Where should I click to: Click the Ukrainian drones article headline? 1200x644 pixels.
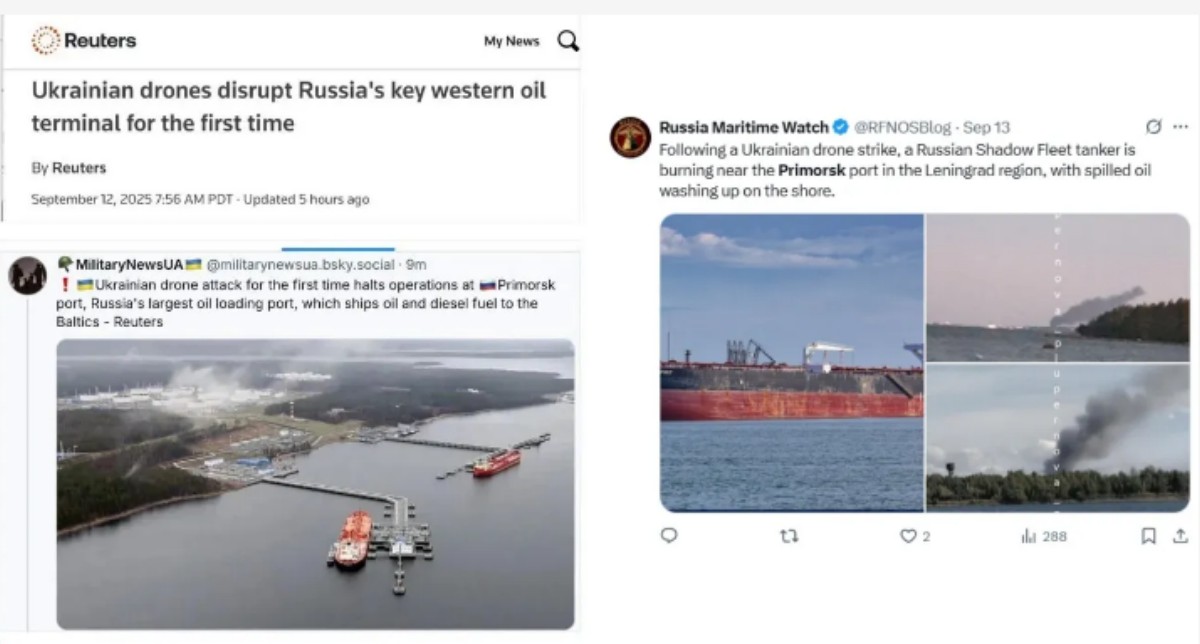pos(289,107)
